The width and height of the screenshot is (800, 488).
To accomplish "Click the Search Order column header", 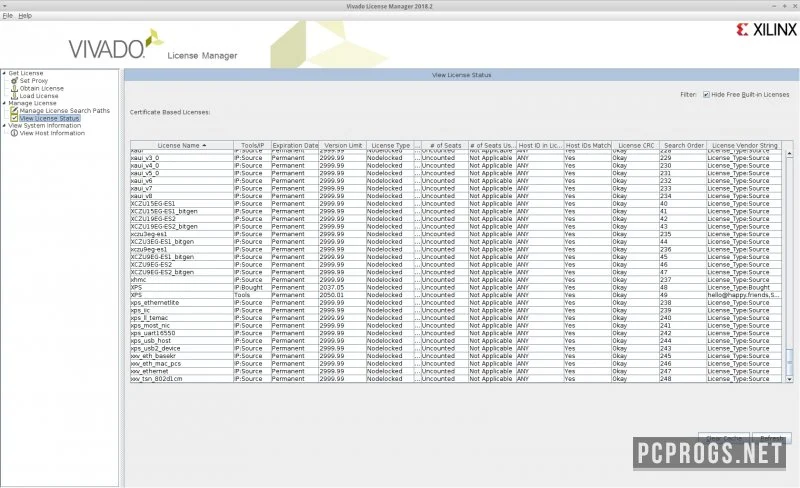I will point(684,145).
